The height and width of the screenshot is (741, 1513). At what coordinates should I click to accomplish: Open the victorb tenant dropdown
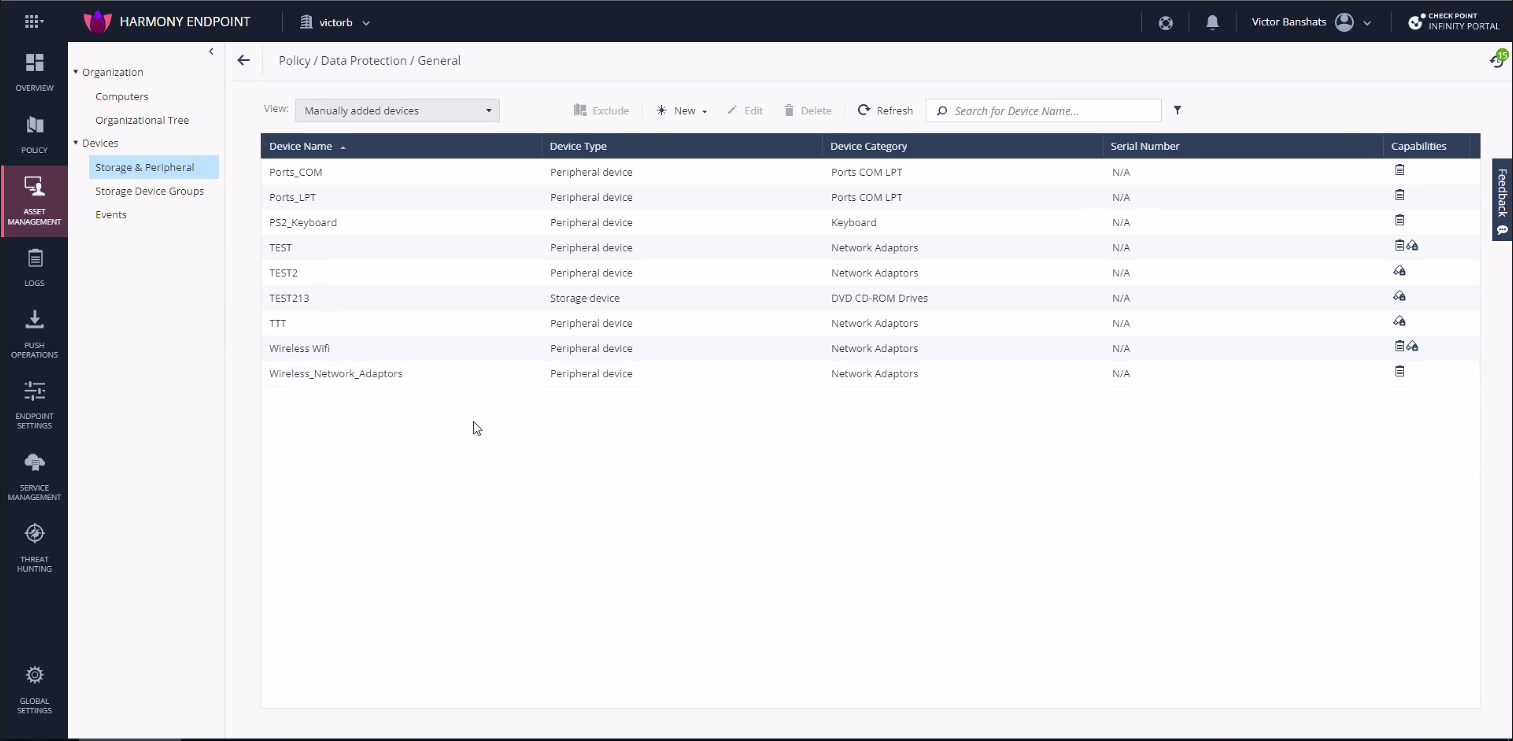click(x=335, y=22)
